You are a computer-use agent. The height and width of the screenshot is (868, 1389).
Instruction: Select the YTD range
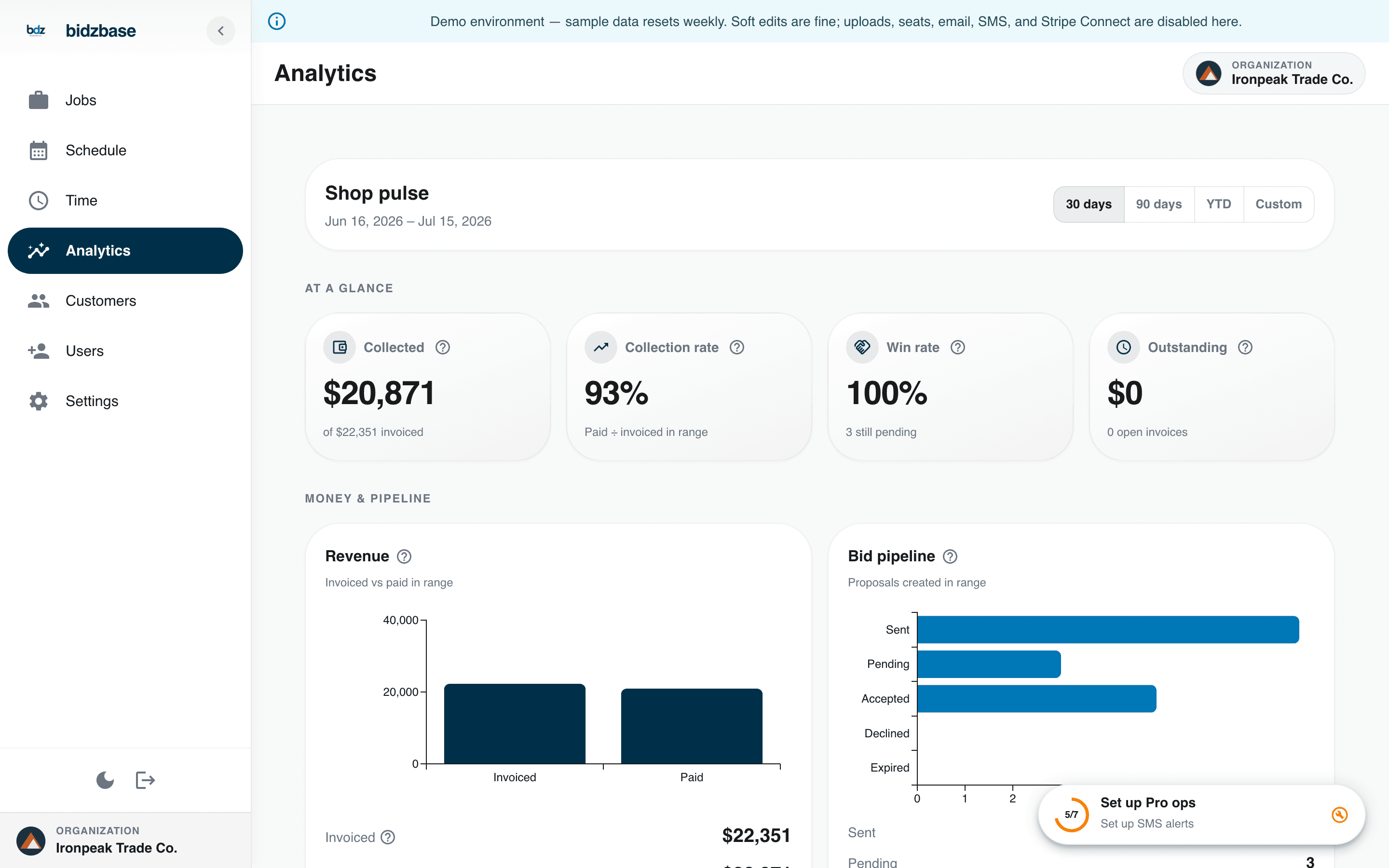[1219, 204]
